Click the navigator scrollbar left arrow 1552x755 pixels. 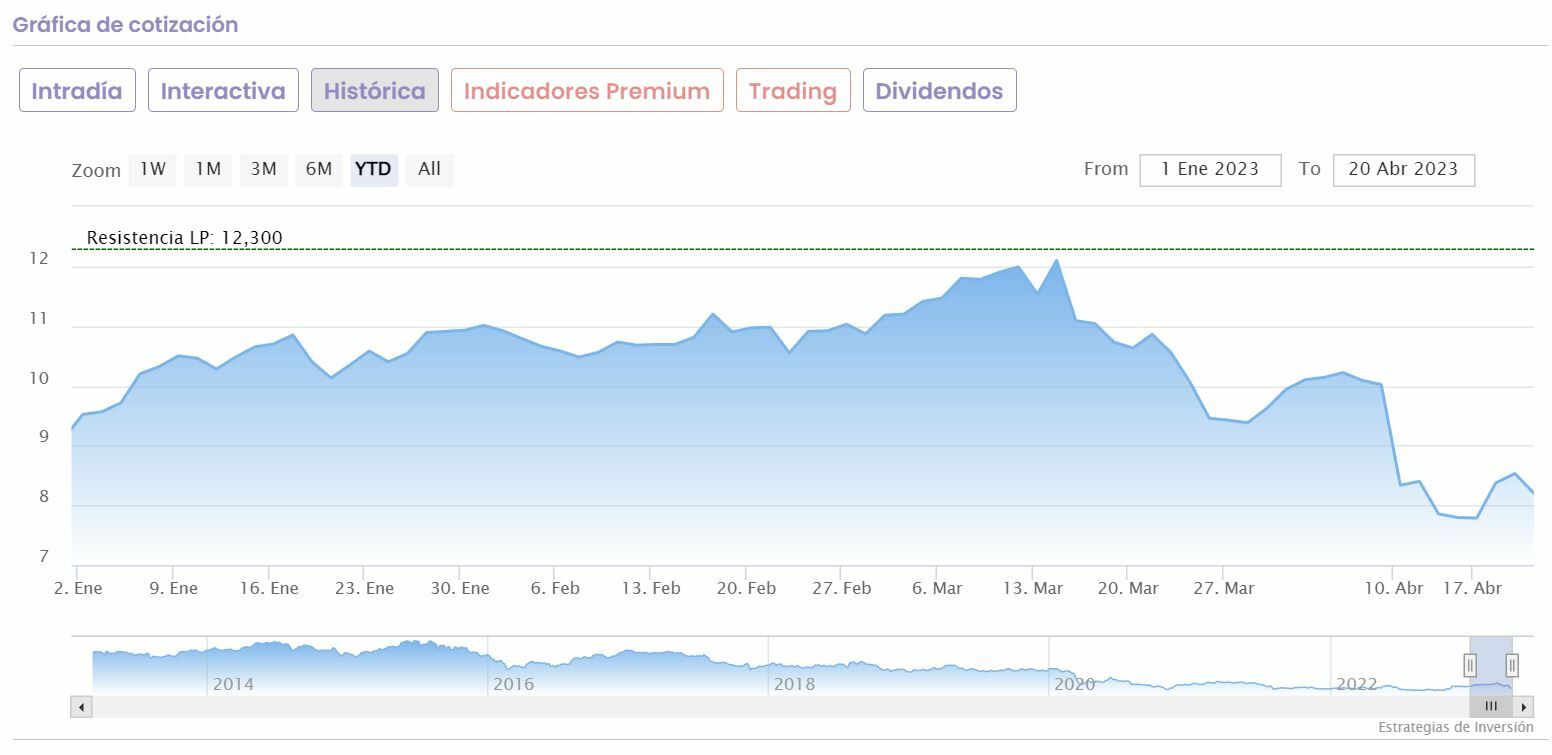81,707
